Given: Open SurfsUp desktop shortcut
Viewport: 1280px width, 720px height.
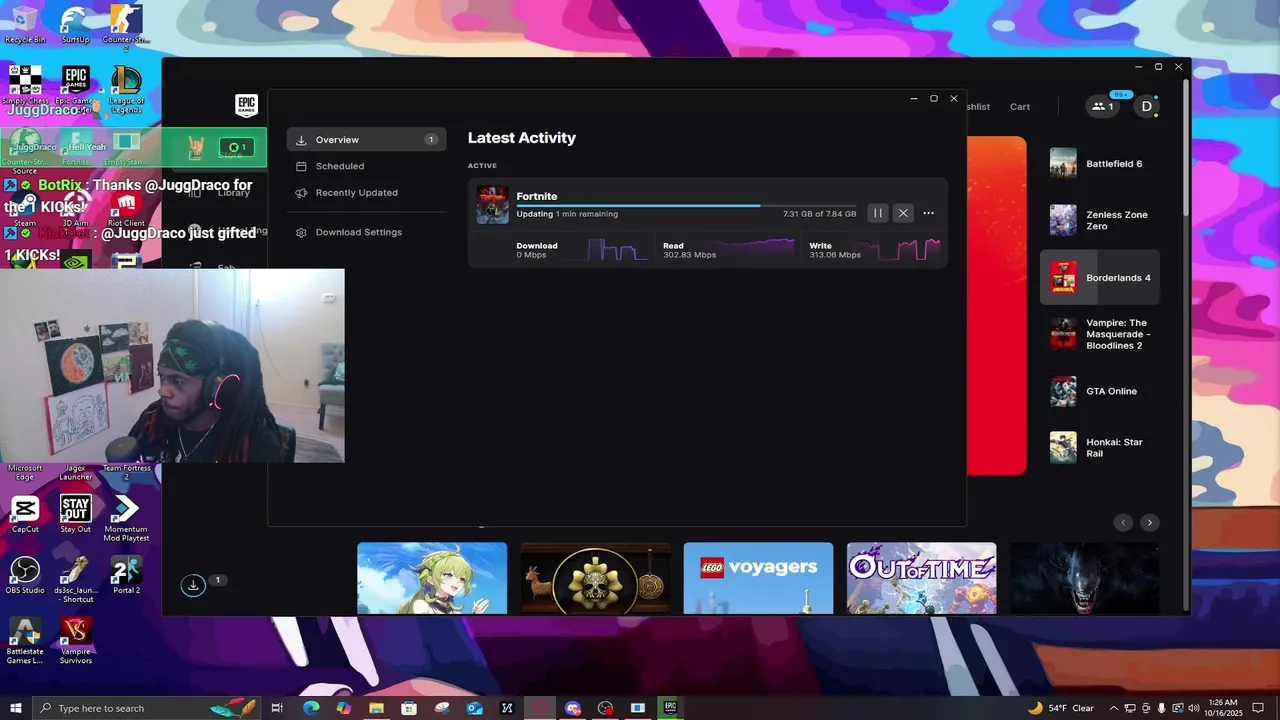Looking at the screenshot, I should coord(75,24).
